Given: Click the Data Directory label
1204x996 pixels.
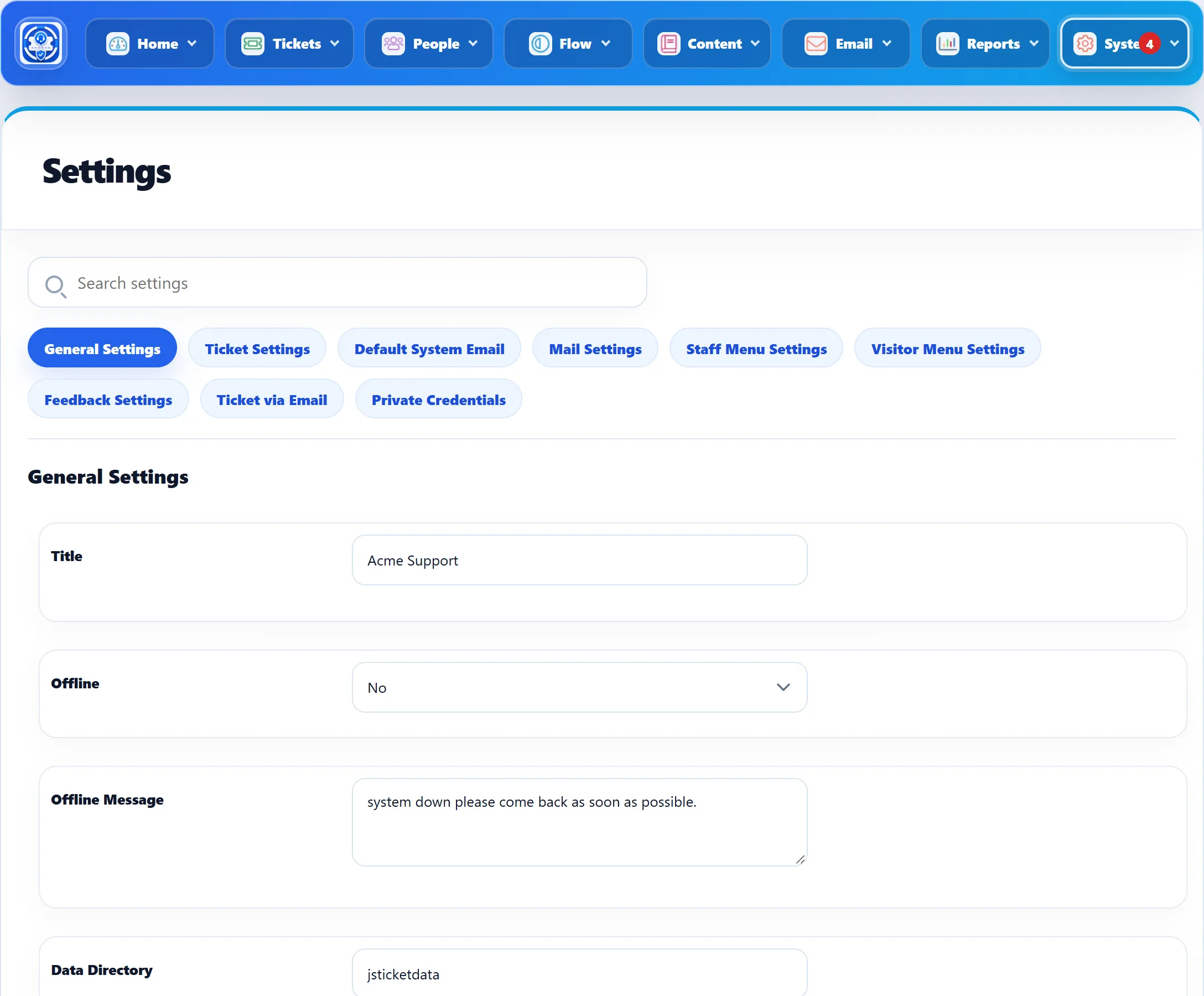Looking at the screenshot, I should [x=101, y=969].
